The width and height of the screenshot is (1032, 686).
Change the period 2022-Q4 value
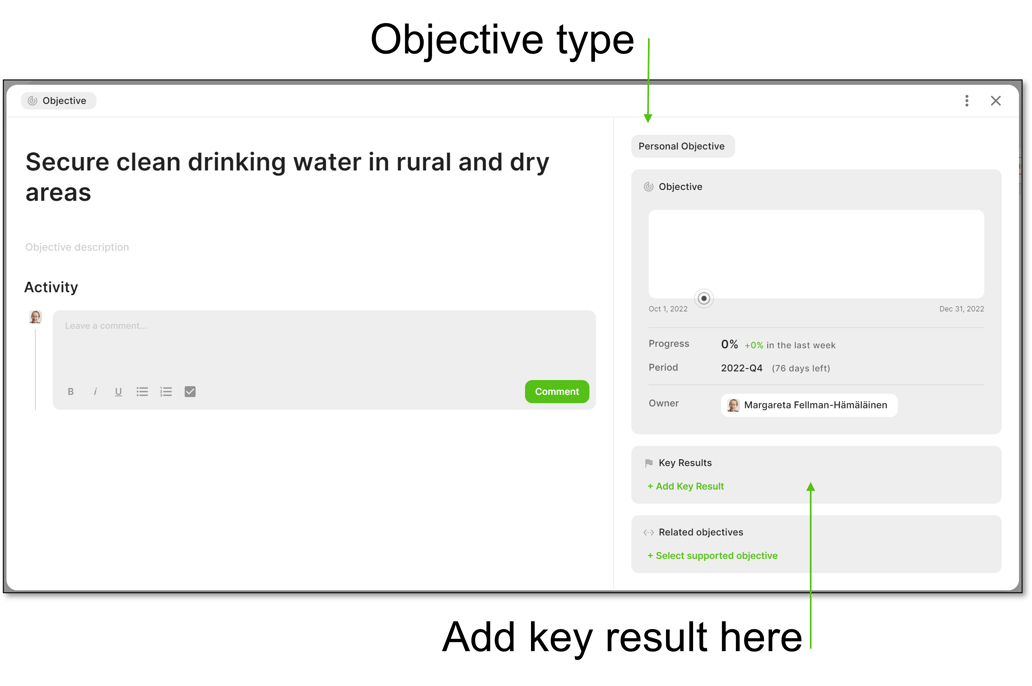[741, 368]
